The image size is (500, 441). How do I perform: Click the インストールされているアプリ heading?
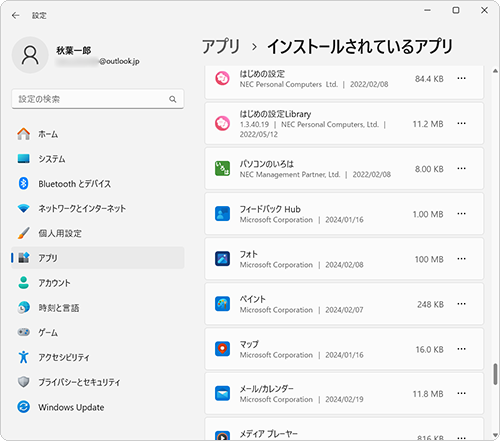(360, 46)
